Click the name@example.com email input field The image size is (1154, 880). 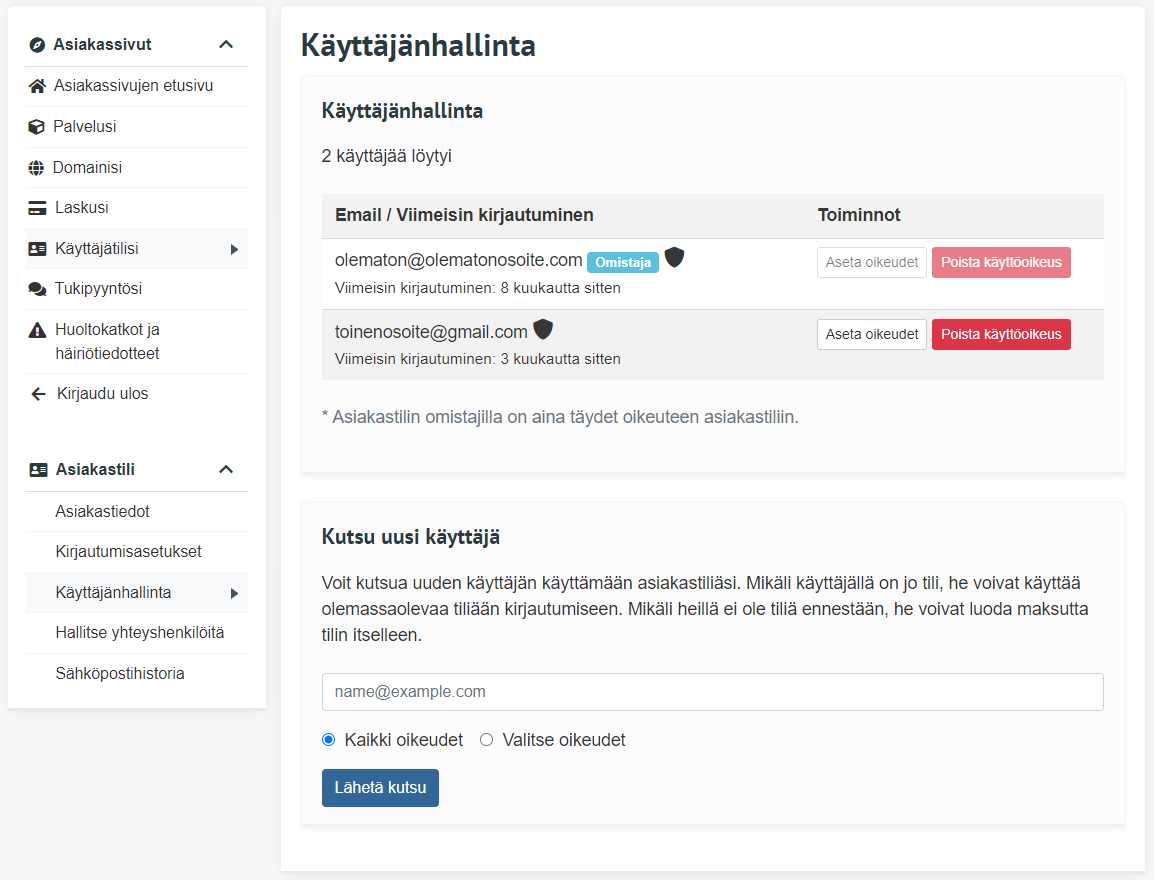712,692
